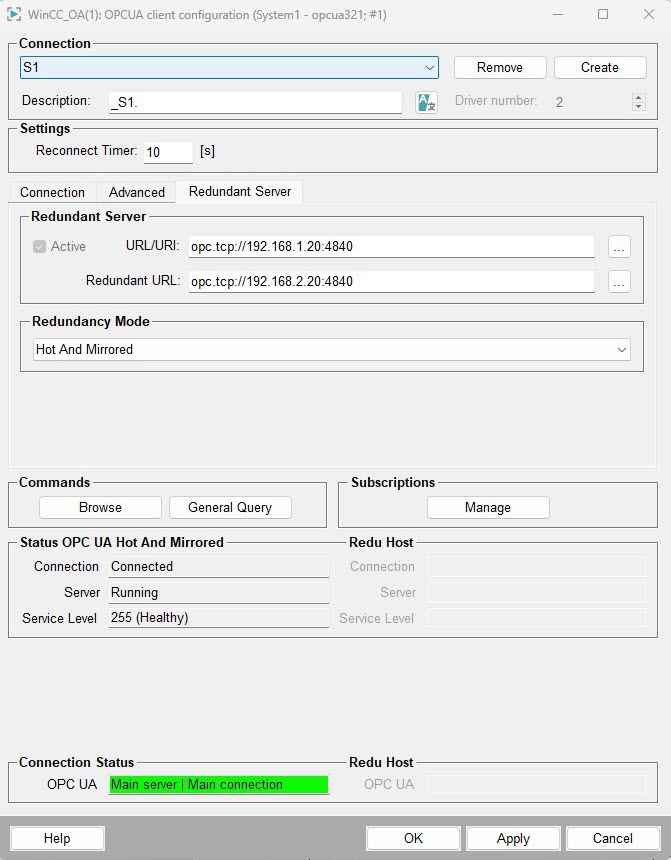
Task: Toggle the Active checkbox
Action: (x=40, y=247)
